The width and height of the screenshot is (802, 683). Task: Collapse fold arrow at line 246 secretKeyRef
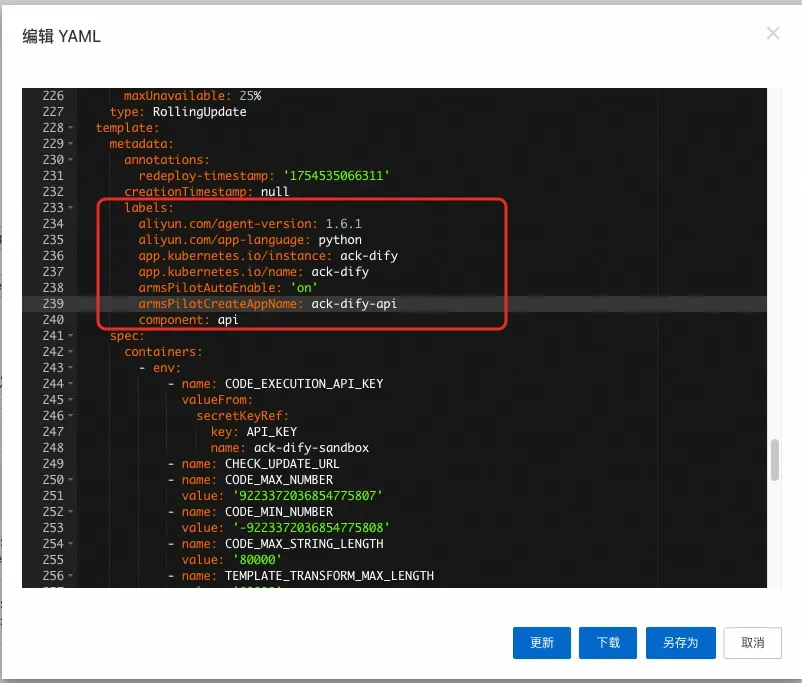71,416
